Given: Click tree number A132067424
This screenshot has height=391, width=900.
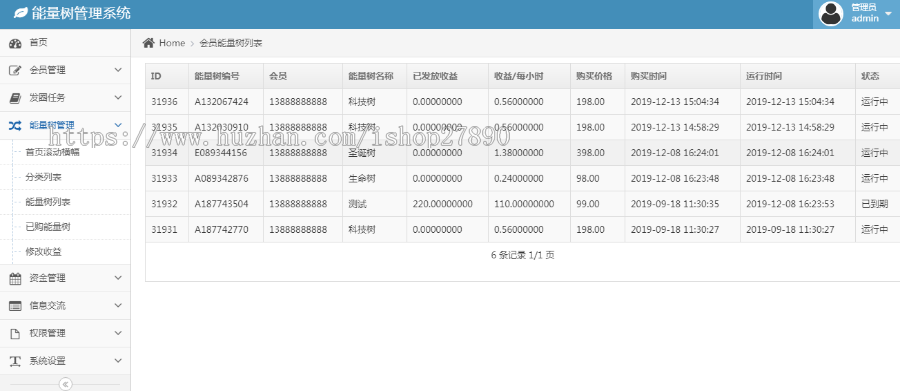Looking at the screenshot, I should [222, 102].
